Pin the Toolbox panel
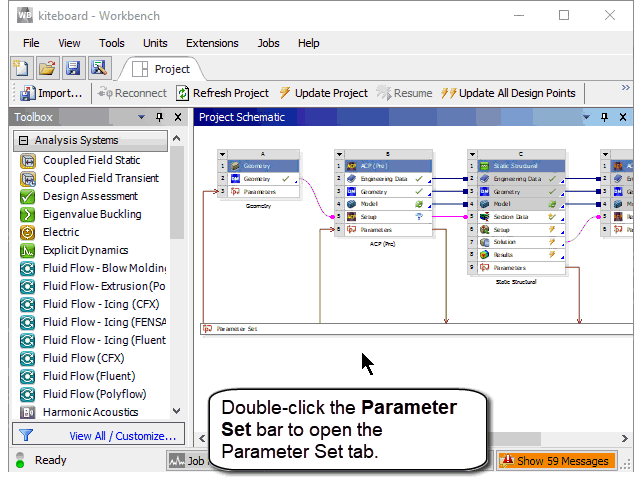 pos(160,118)
